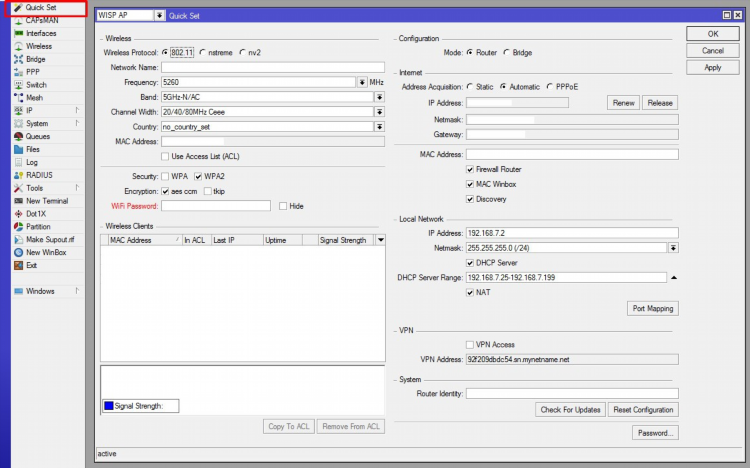This screenshot has height=468, width=750.
Task: Click Reset Configuration button
Action: [643, 410]
